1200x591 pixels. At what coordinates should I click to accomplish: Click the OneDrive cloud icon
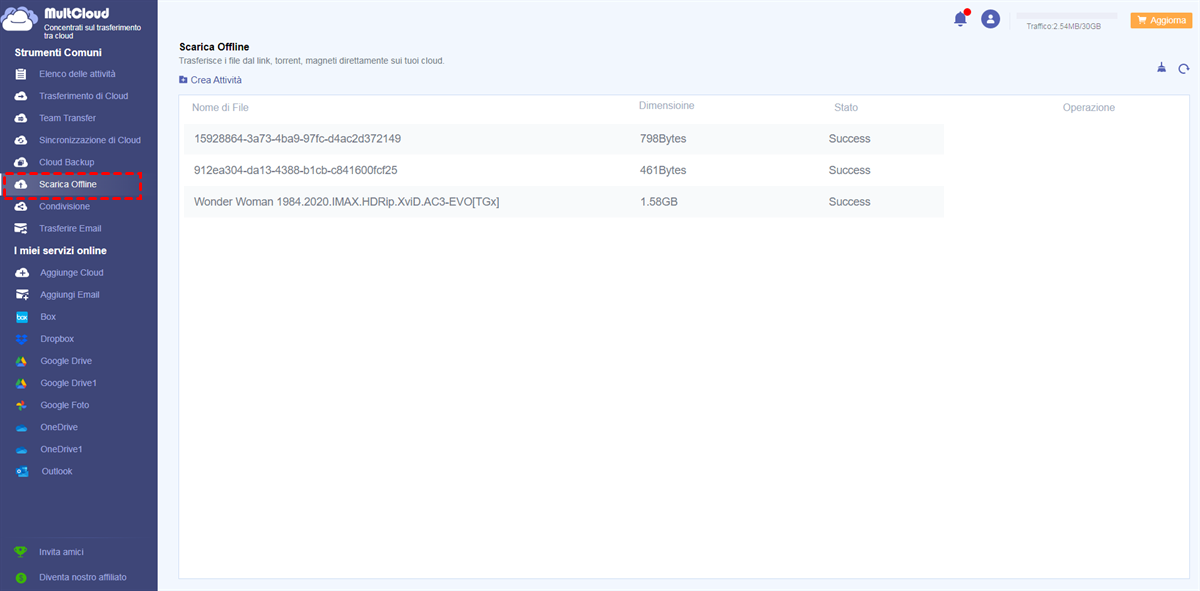tap(21, 428)
